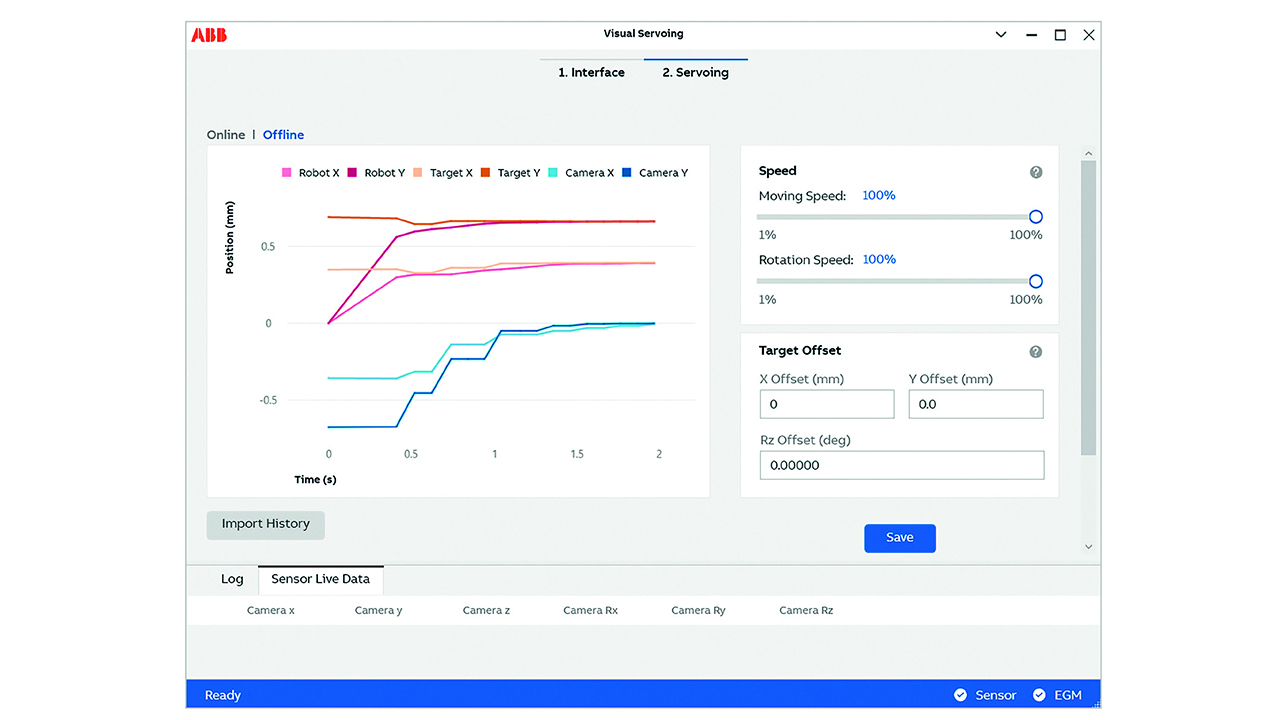Open the window options chevron
This screenshot has height=720, width=1280.
(1001, 33)
